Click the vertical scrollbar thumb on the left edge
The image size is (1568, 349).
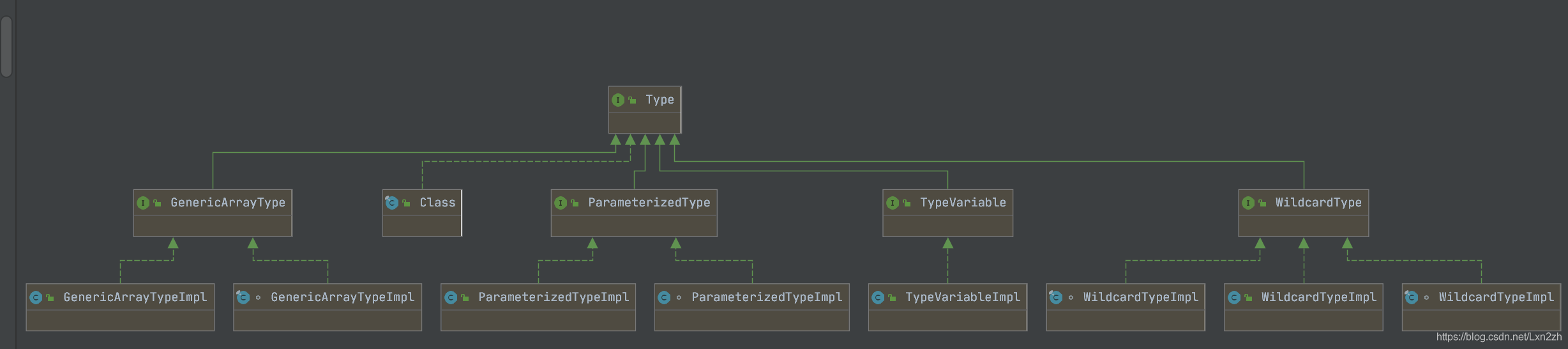(6, 46)
